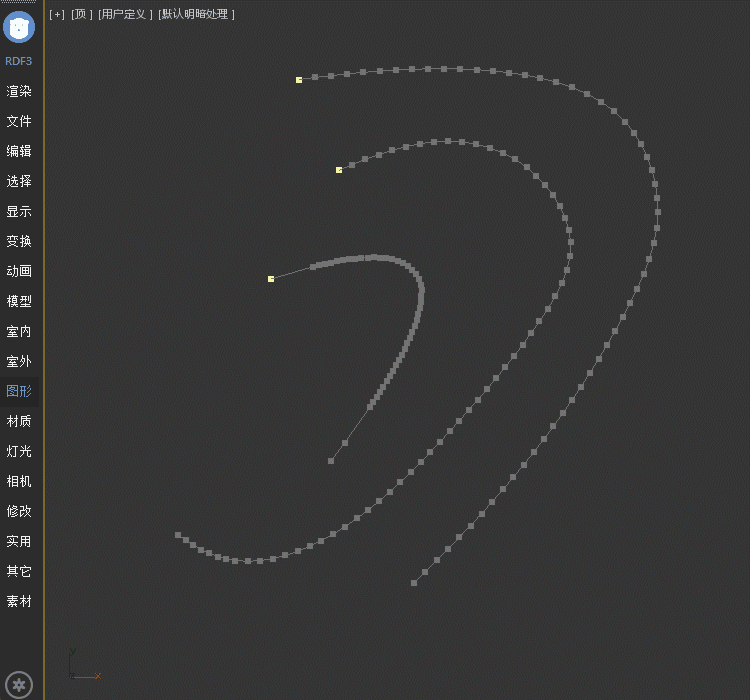Screen dimensions: 750x700
Task: Open the [默认明暗处理] shading menu
Action: (x=196, y=14)
